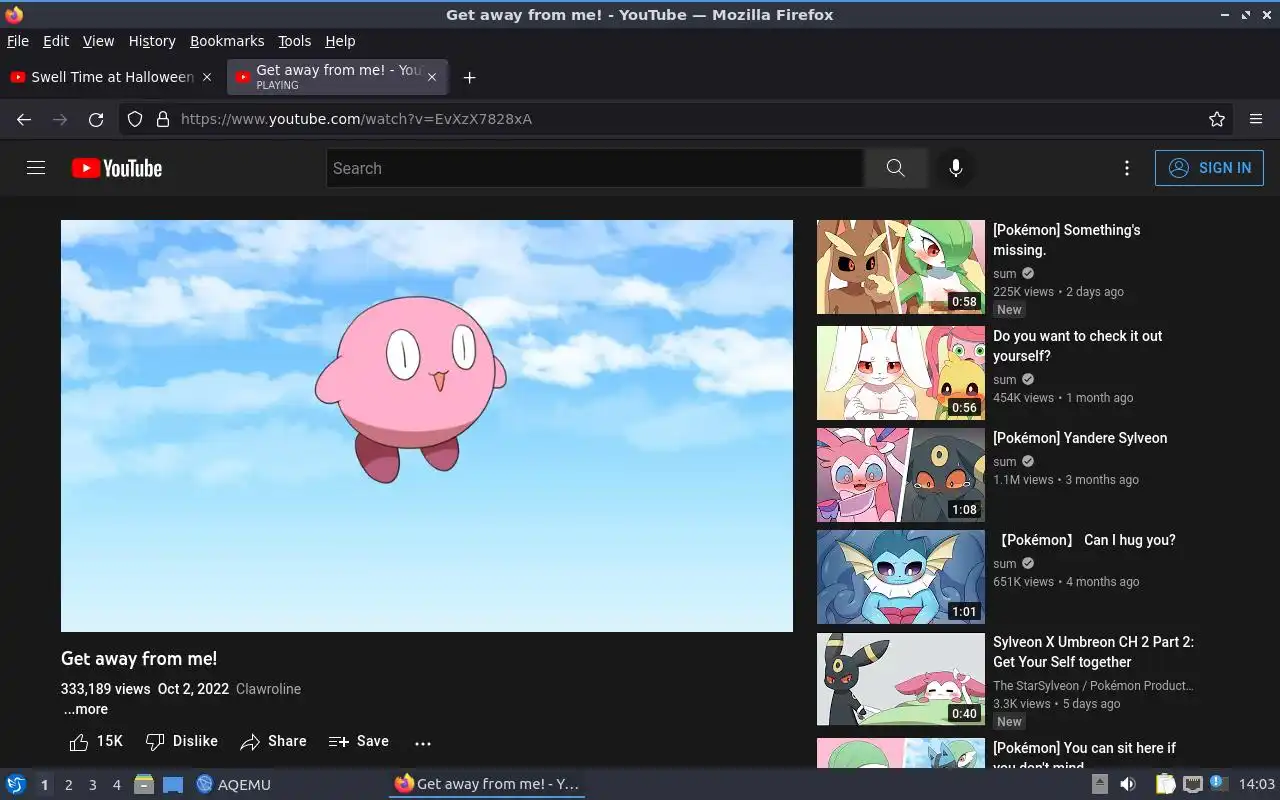Open Firefox application menu
Viewport: 1280px width, 800px height.
(1256, 119)
